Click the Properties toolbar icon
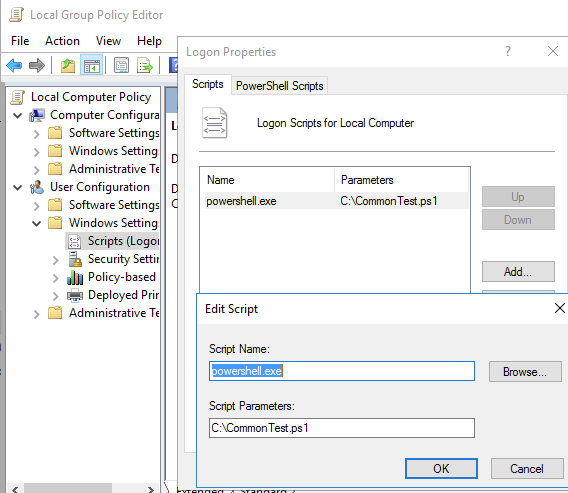The width and height of the screenshot is (568, 493). tap(121, 66)
